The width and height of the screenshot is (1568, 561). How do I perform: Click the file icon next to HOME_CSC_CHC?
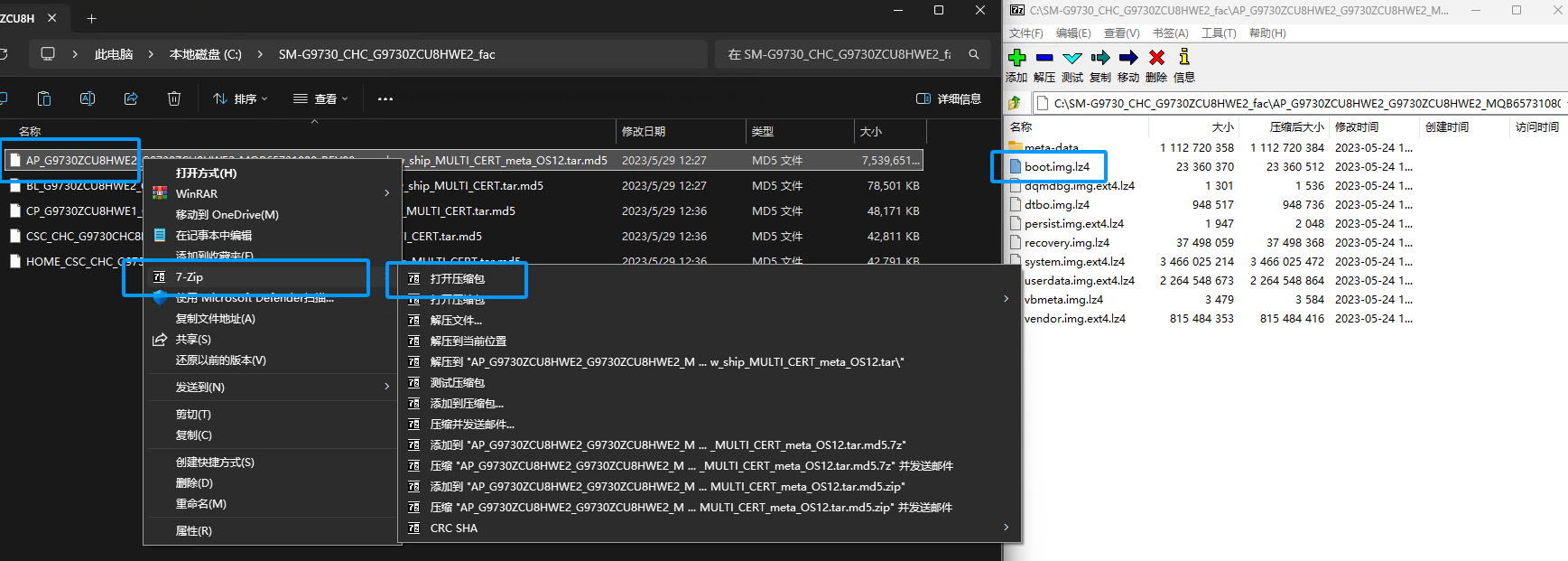coord(14,261)
